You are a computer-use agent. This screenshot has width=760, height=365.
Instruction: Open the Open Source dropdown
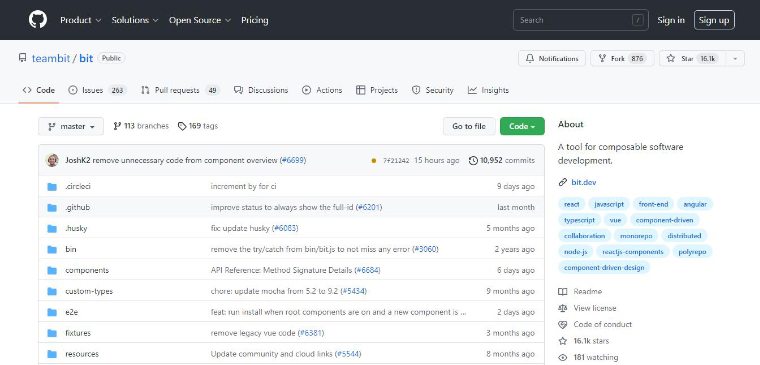200,20
